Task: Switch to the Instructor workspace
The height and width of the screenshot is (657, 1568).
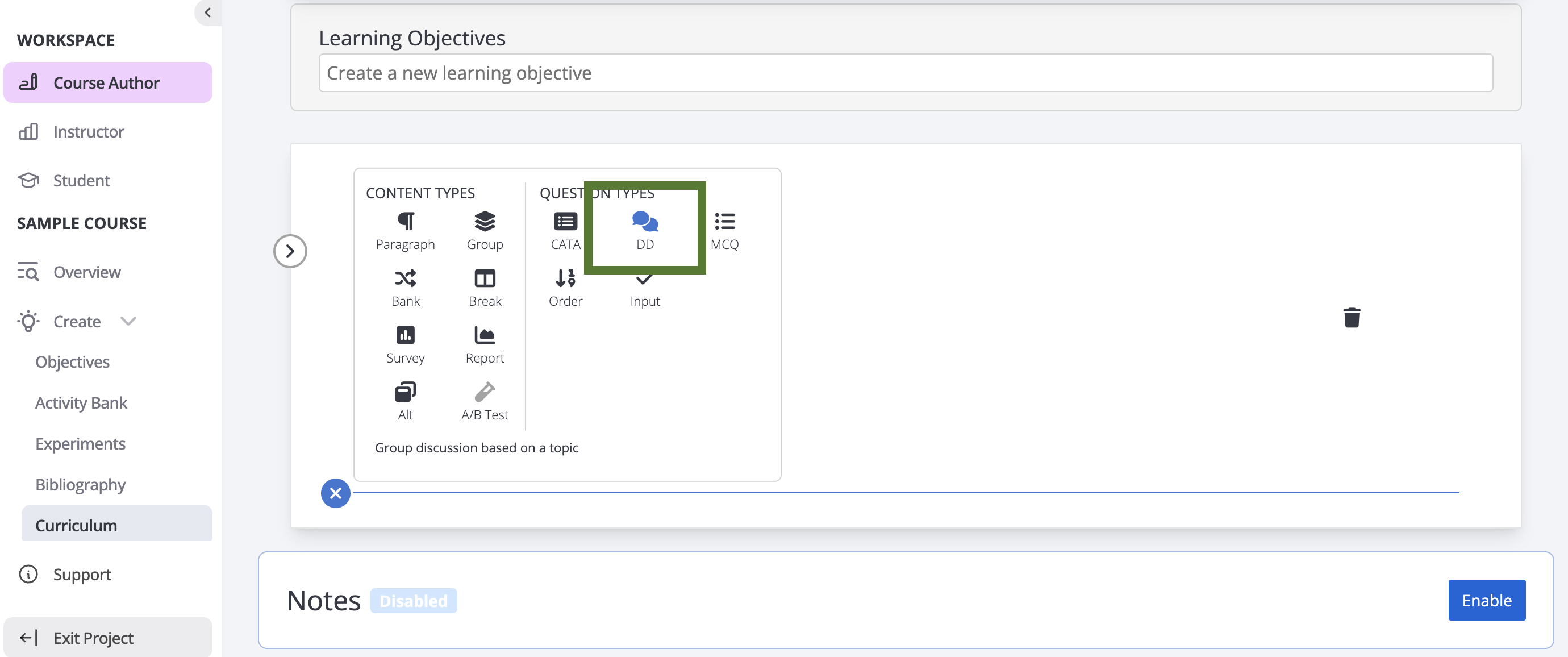Action: (x=88, y=131)
